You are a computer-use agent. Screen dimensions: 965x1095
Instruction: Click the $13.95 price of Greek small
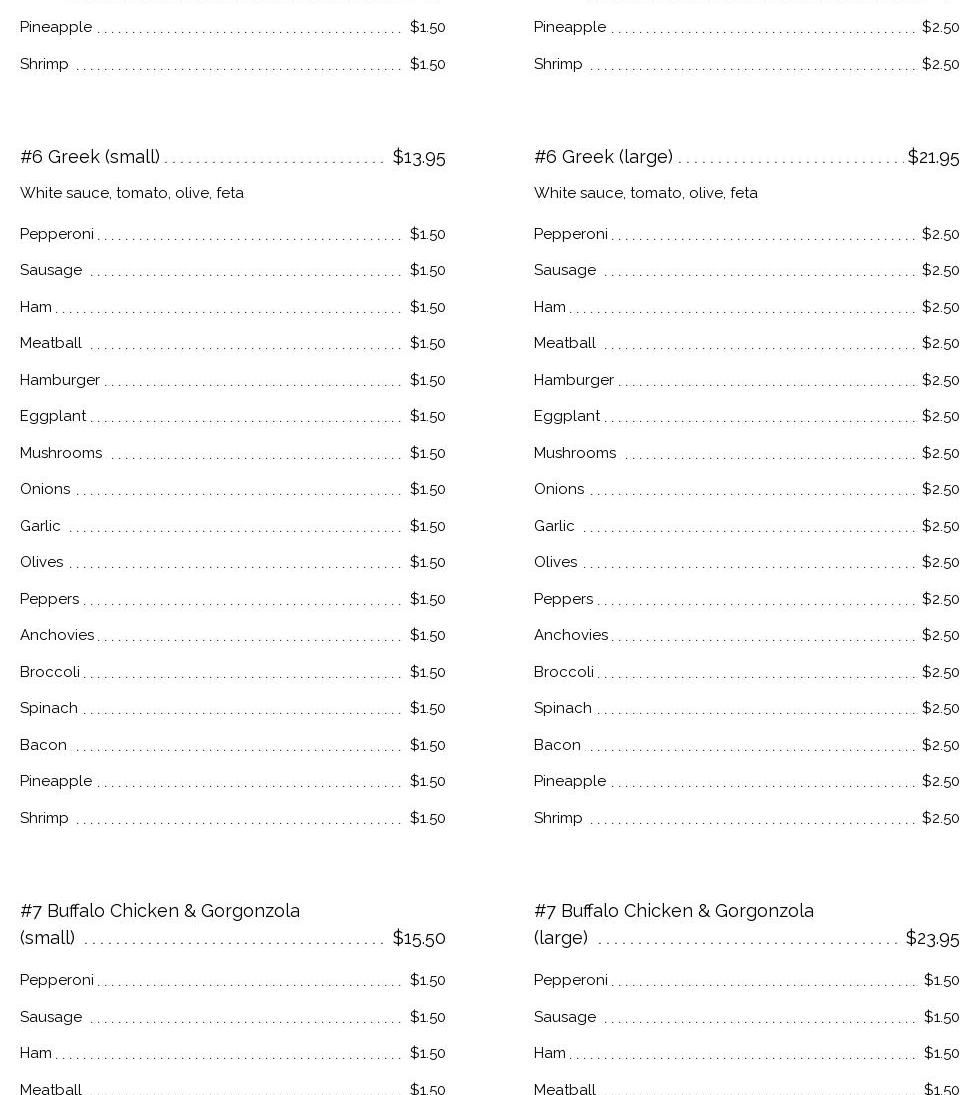[x=419, y=157]
